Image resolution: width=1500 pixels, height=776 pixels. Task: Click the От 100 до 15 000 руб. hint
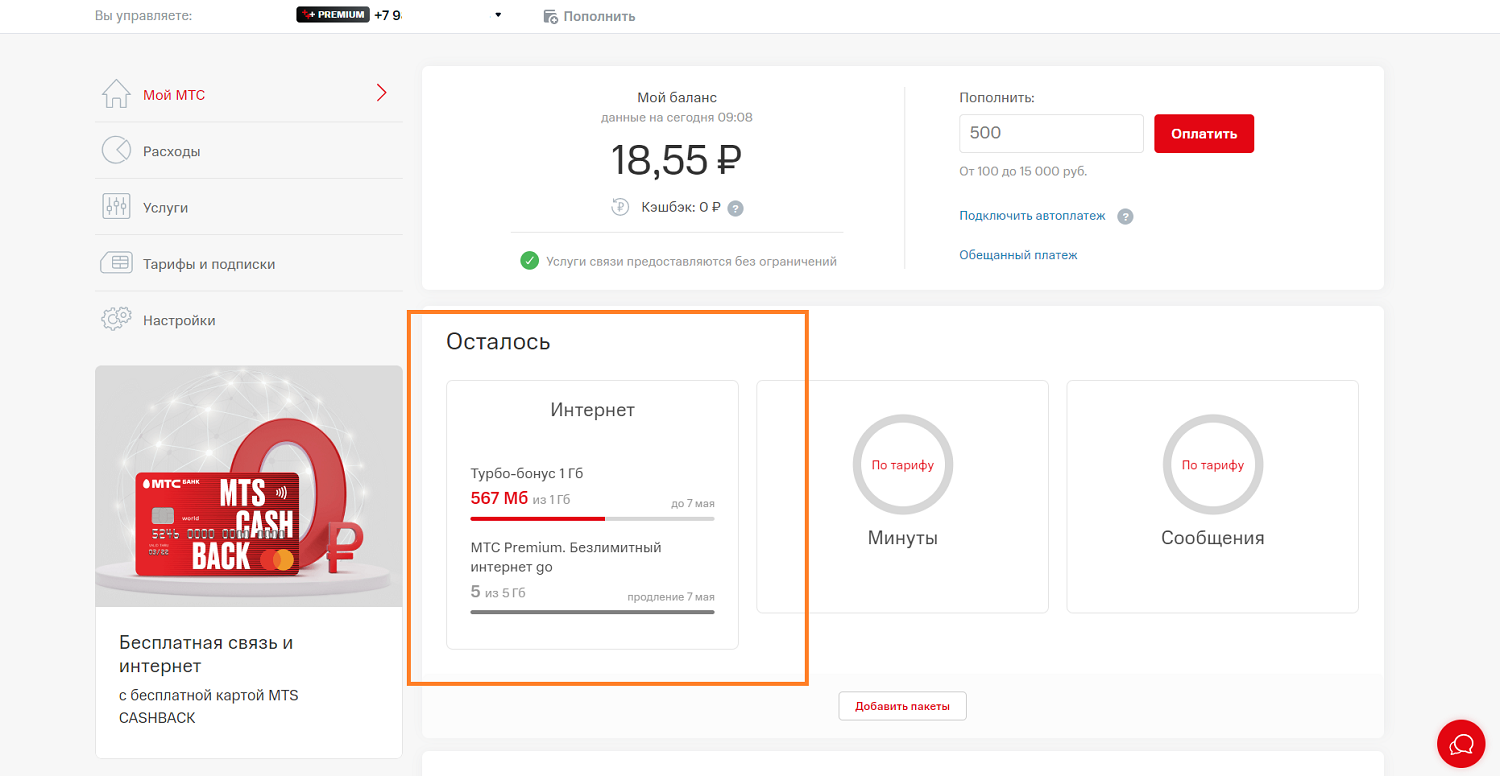coord(1023,172)
